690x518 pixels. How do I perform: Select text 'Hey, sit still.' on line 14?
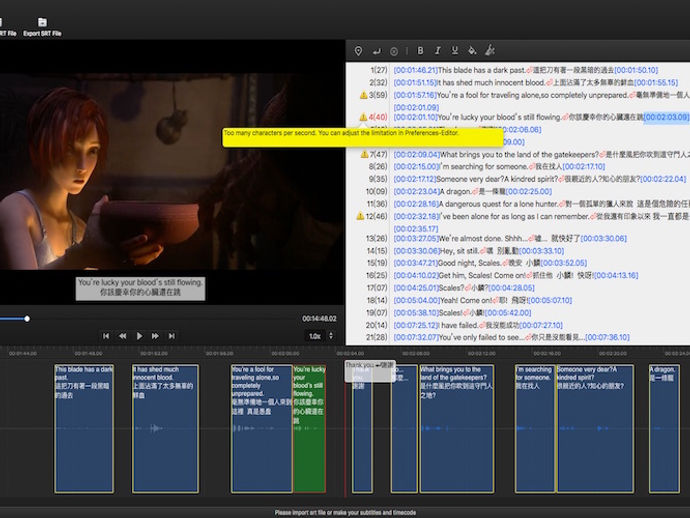pos(459,251)
